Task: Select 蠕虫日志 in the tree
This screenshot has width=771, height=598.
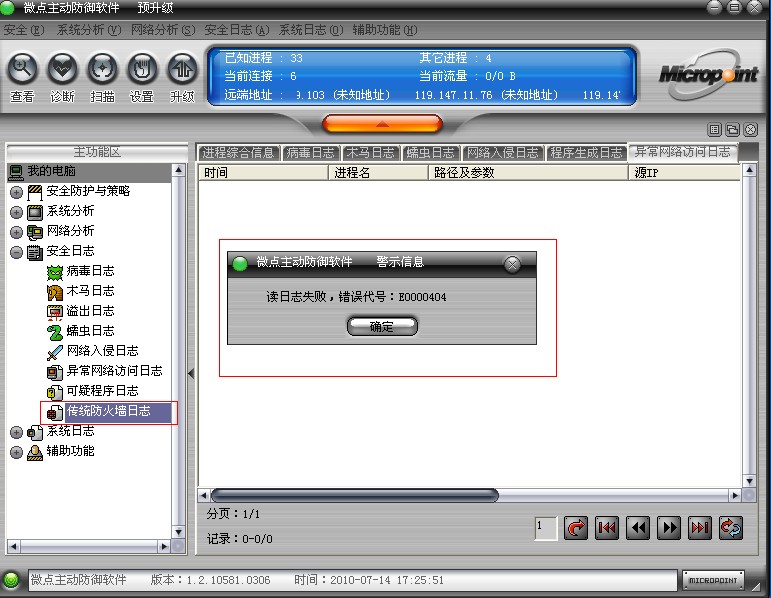Action: coord(90,331)
